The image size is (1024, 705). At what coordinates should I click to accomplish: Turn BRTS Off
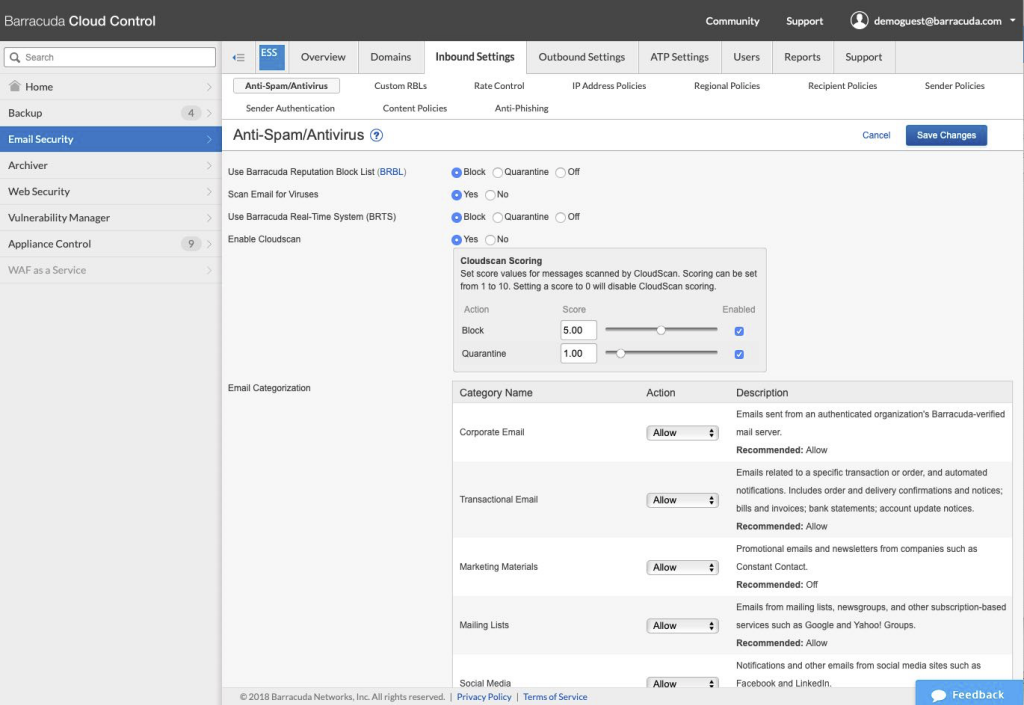560,217
